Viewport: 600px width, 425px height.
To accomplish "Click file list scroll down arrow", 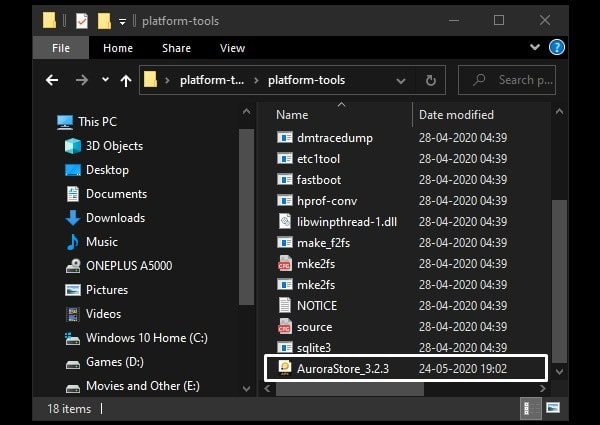I will tap(559, 371).
